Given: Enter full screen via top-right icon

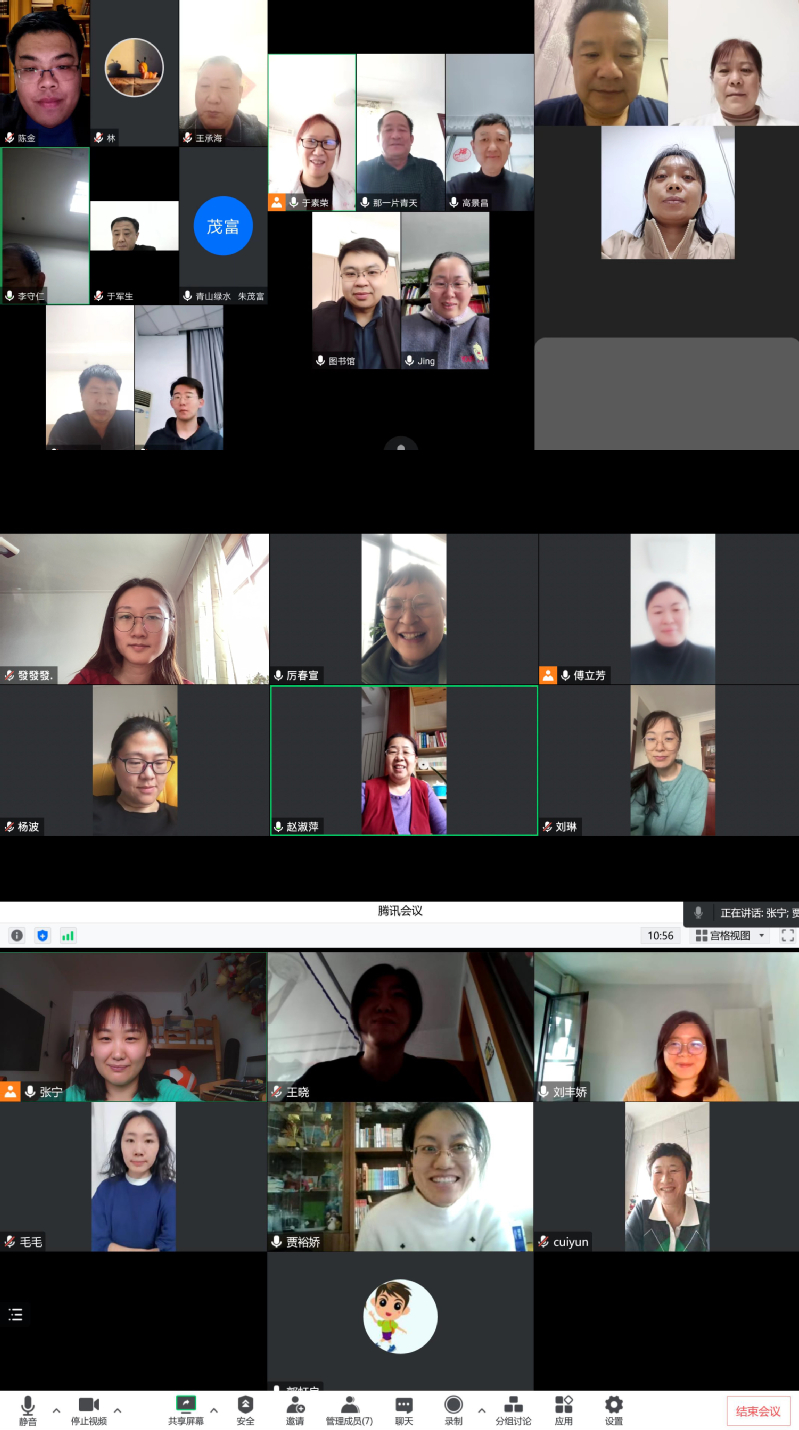Looking at the screenshot, I should click(787, 936).
